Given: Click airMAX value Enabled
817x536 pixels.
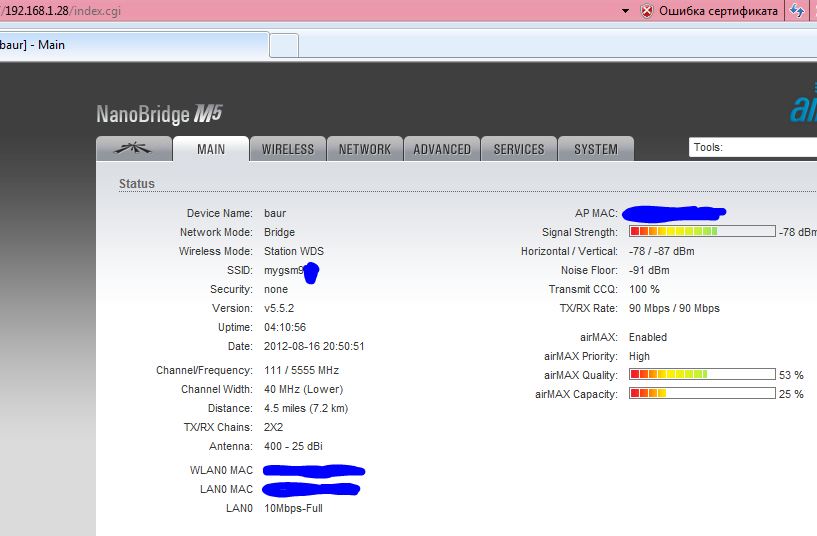Looking at the screenshot, I should (x=648, y=337).
